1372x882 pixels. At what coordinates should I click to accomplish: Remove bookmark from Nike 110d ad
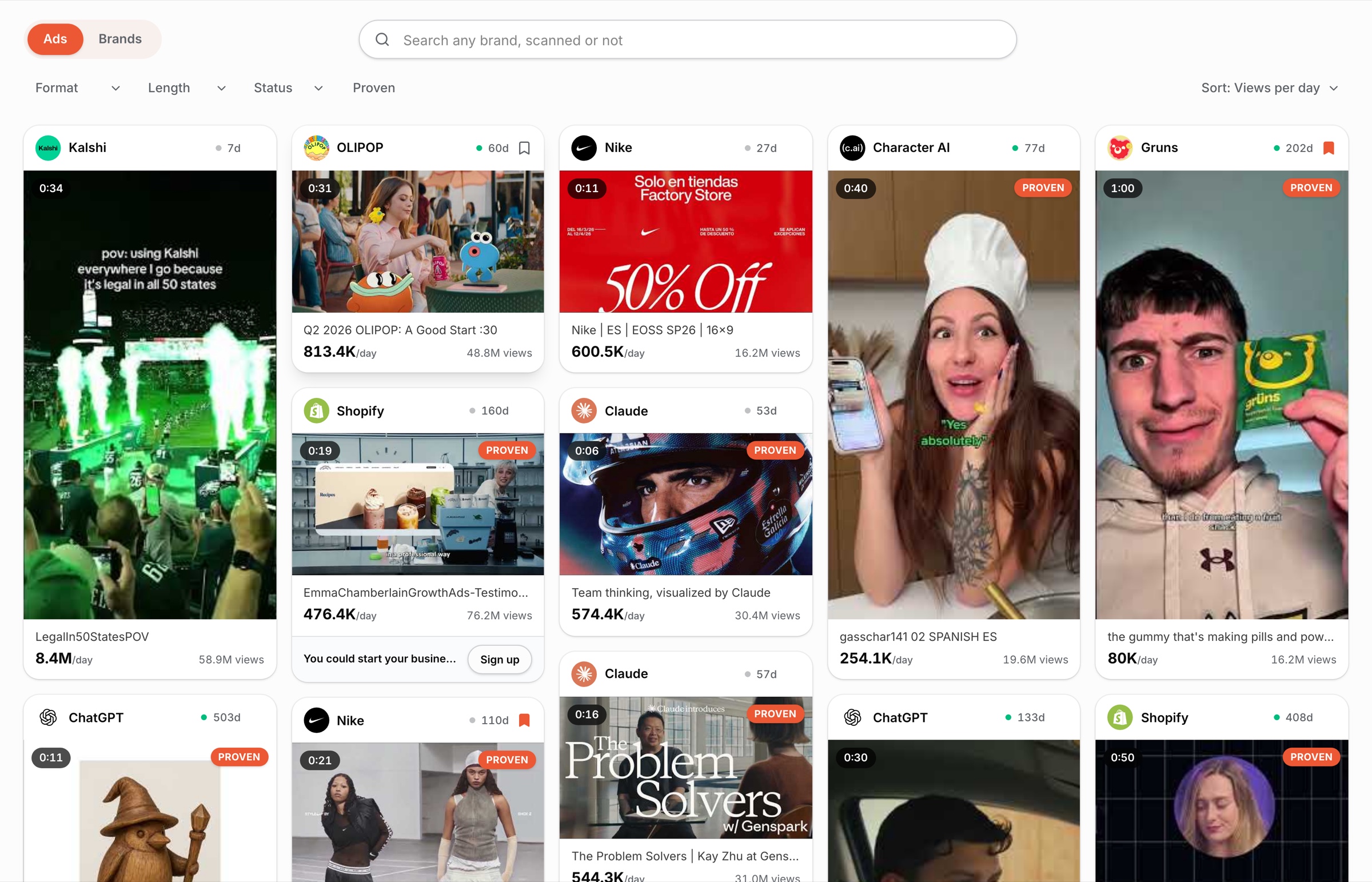tap(524, 720)
